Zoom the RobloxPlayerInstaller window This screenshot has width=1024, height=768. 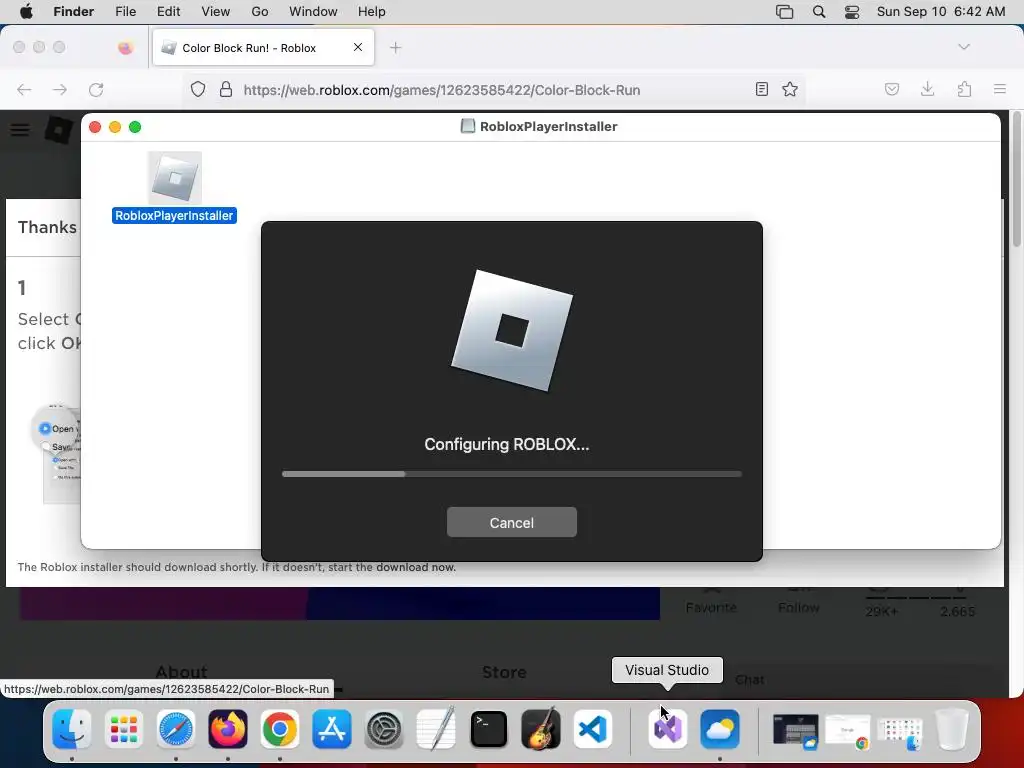[x=135, y=127]
